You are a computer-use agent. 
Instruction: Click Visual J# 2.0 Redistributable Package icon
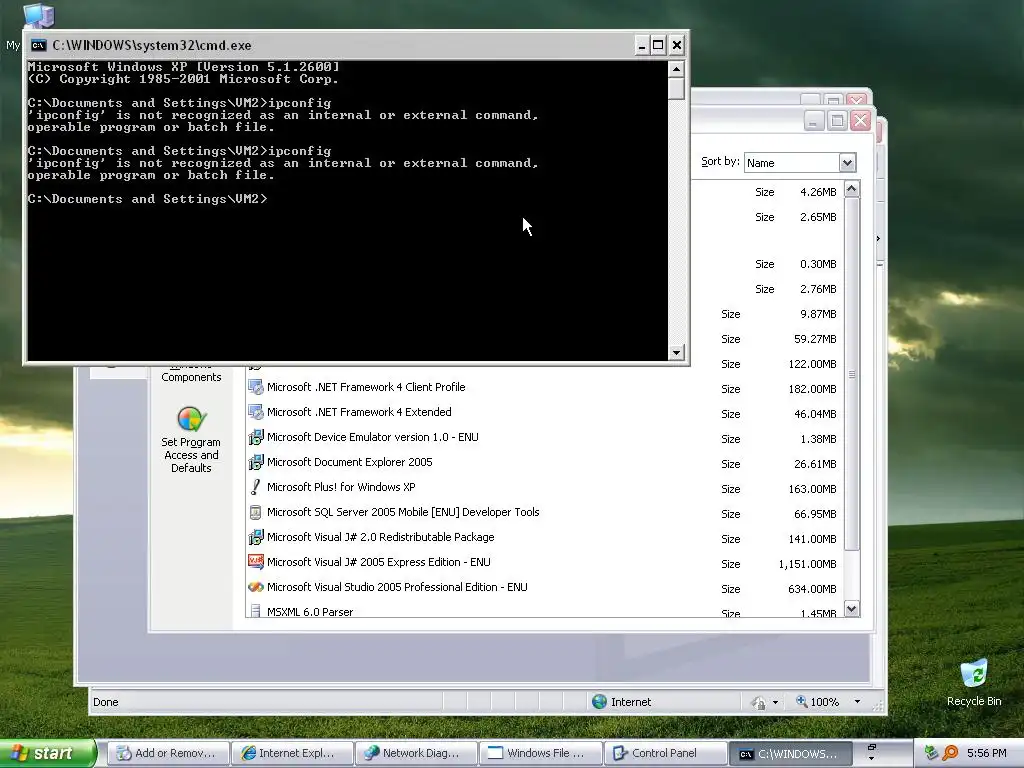[x=255, y=537]
